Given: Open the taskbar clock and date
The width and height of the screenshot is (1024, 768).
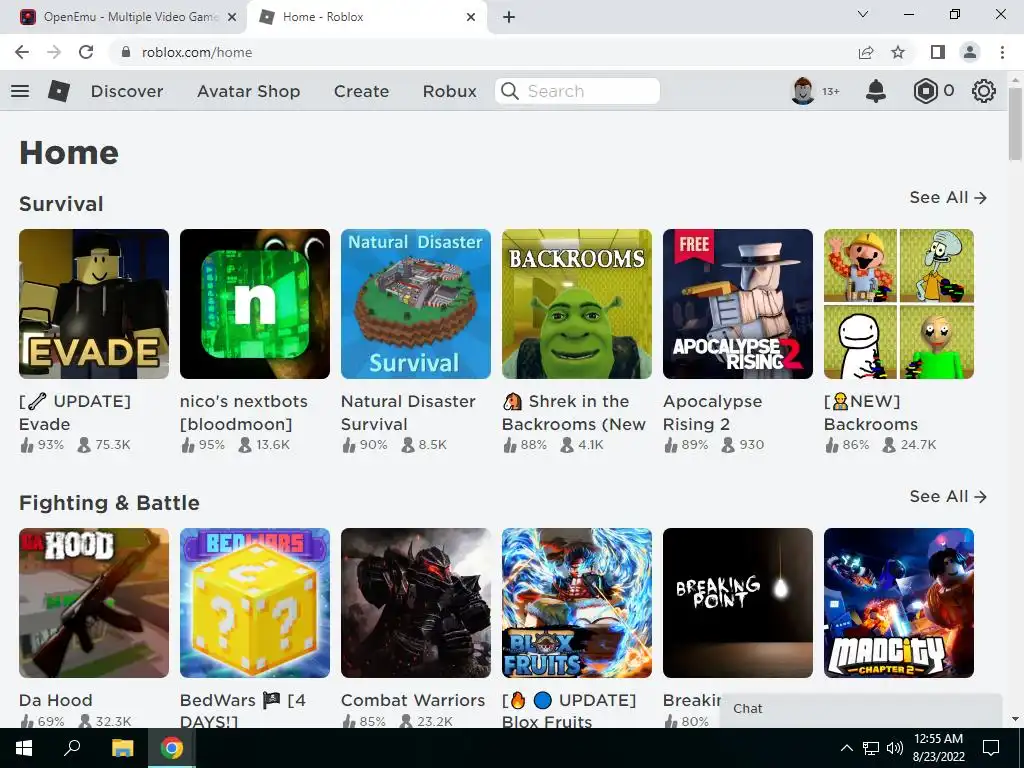Looking at the screenshot, I should coord(938,748).
